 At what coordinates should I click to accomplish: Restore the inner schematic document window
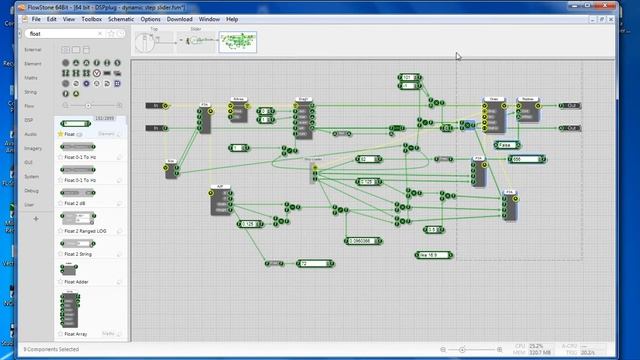point(602,19)
